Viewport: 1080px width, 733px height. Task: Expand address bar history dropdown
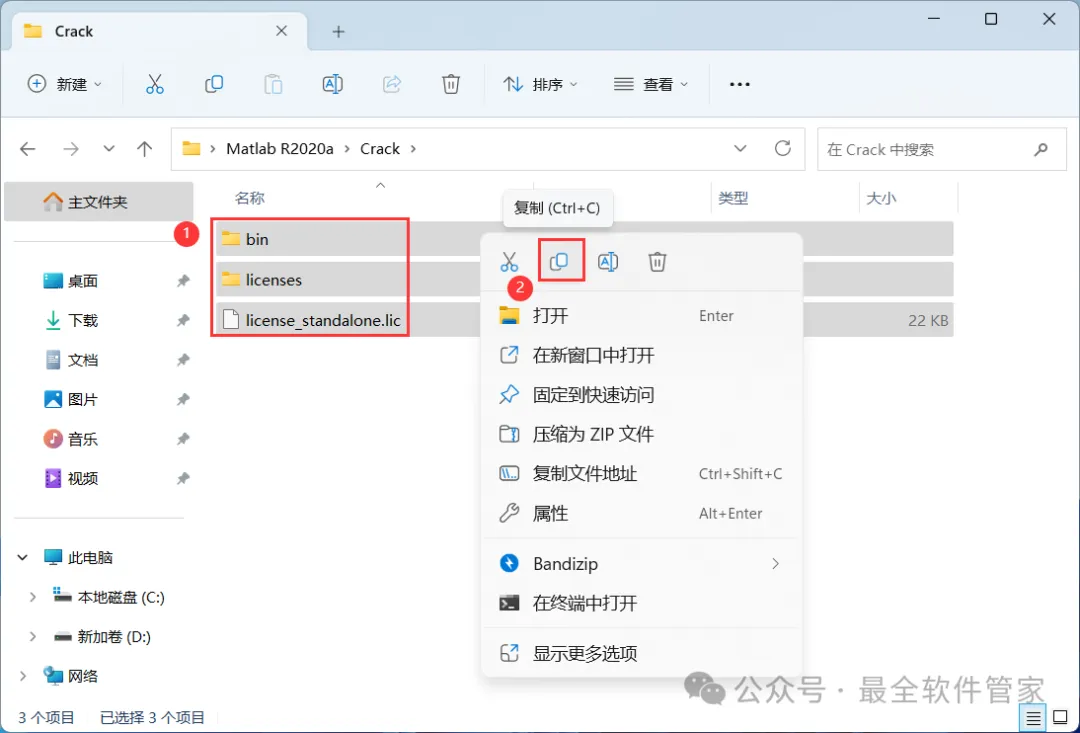pyautogui.click(x=740, y=149)
